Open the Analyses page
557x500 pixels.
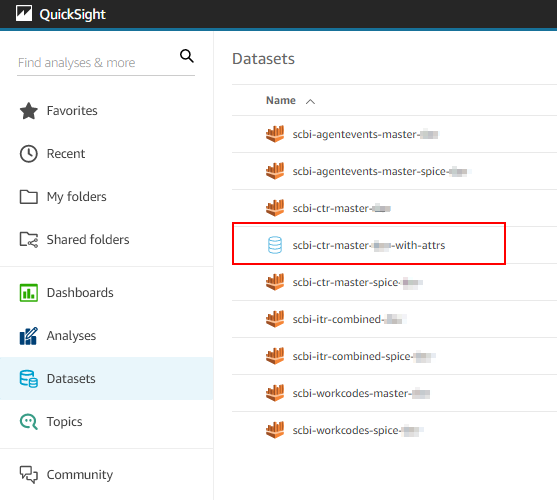(x=71, y=336)
